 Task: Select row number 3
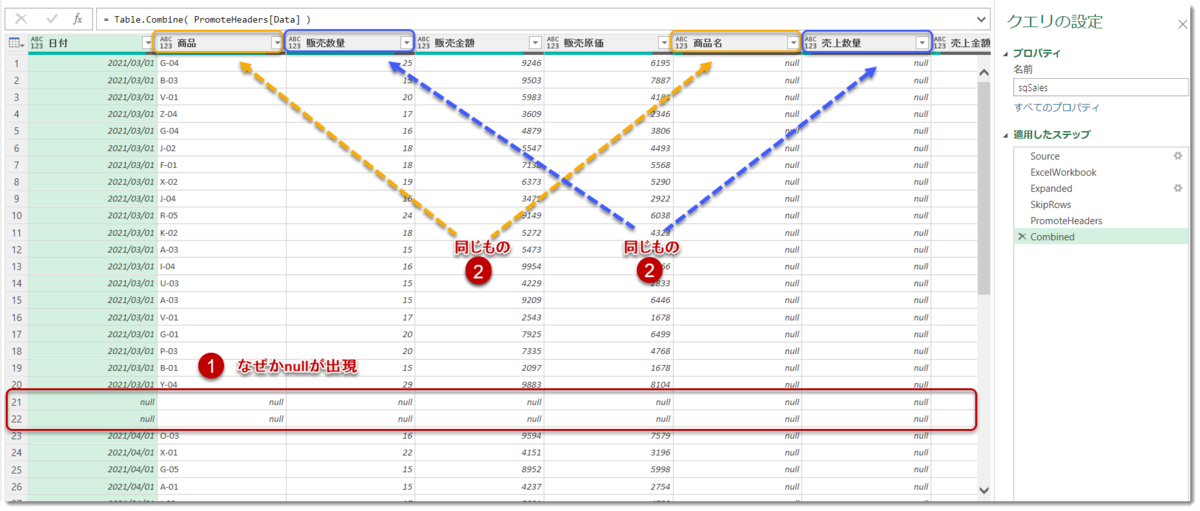17,97
